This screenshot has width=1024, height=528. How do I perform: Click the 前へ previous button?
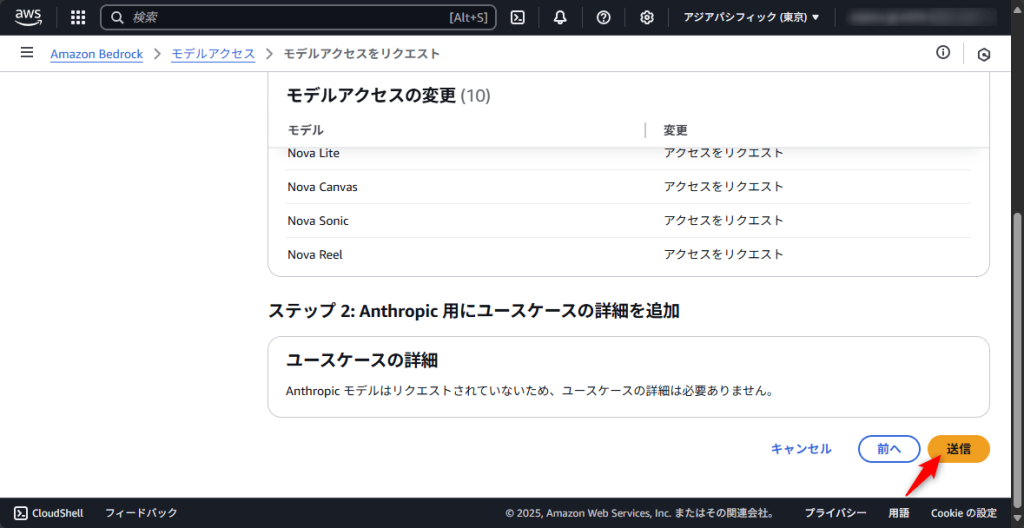point(889,449)
